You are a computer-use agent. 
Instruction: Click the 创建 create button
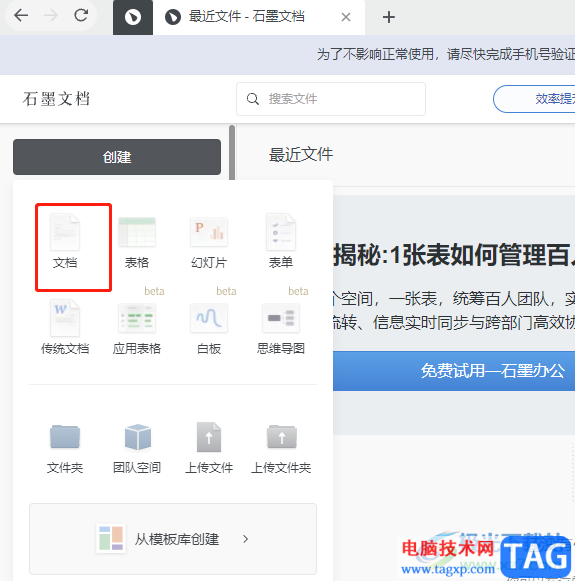point(117,157)
